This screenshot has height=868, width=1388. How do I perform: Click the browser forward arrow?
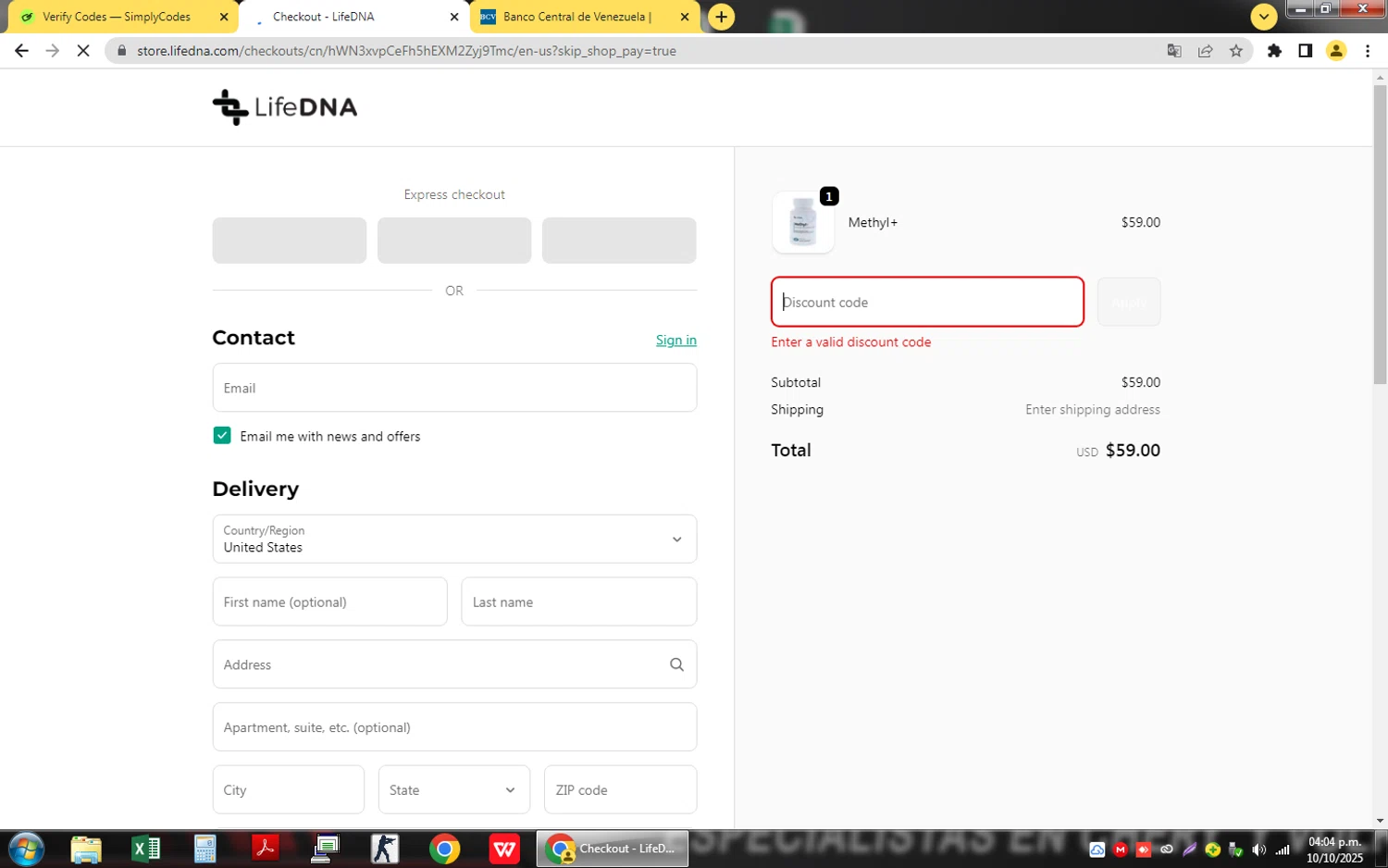click(52, 51)
